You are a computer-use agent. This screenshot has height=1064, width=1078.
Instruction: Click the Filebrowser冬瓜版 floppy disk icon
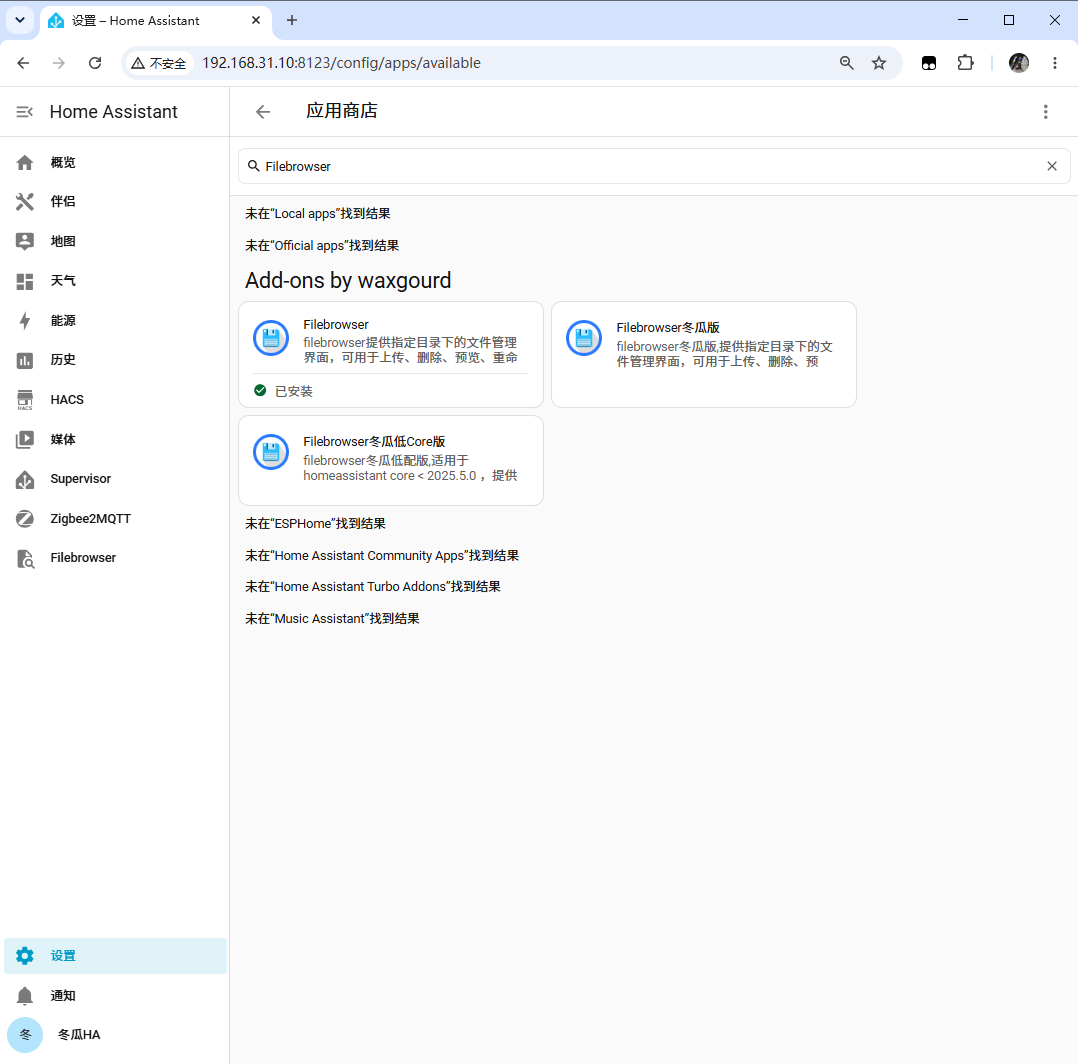tap(584, 338)
